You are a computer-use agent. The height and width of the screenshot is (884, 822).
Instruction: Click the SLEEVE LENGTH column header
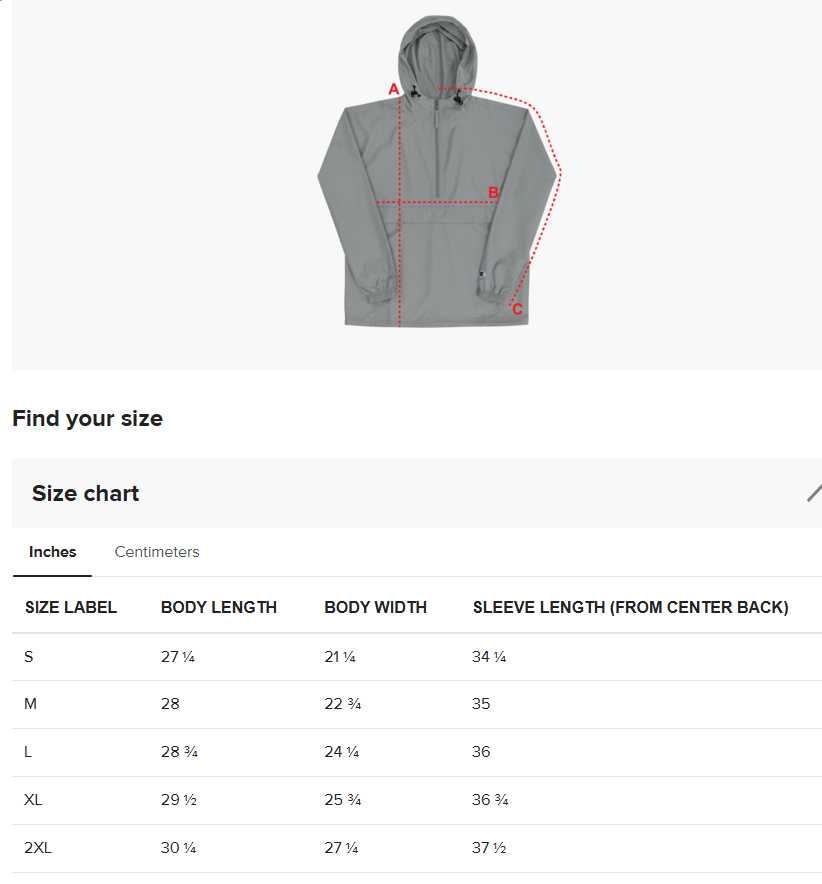coord(630,607)
